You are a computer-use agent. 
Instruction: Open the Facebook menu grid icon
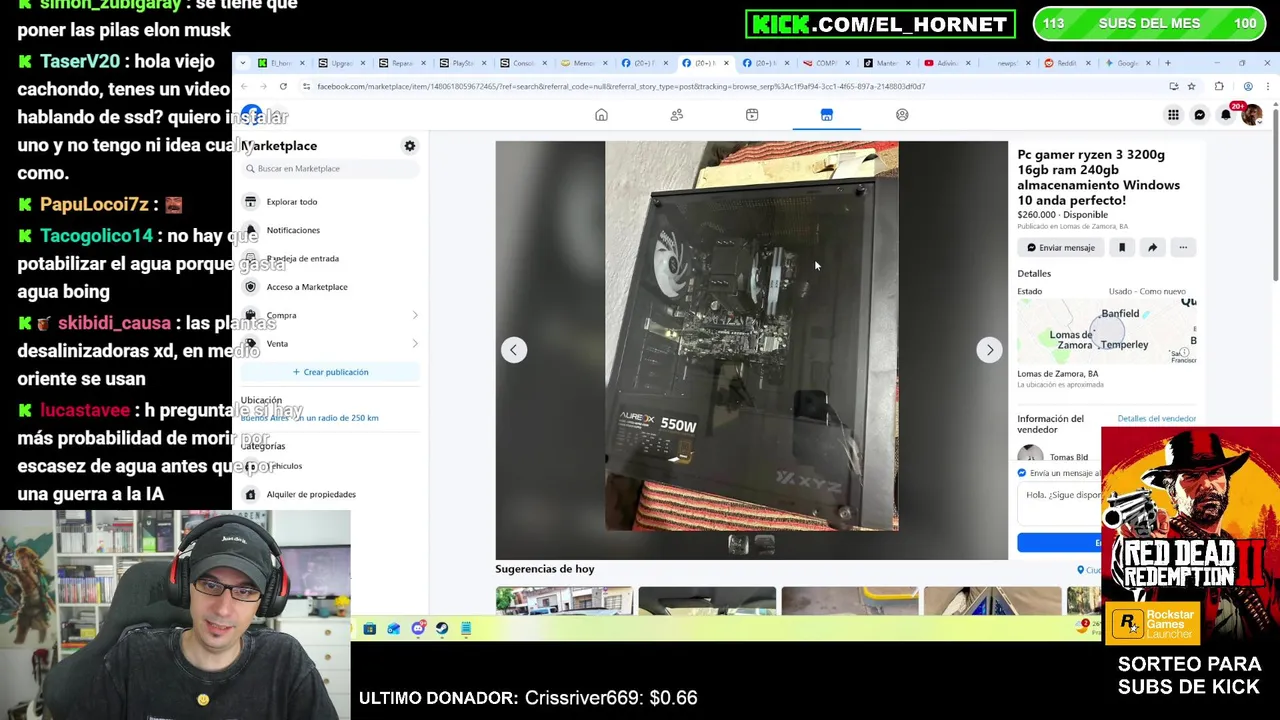point(1173,115)
